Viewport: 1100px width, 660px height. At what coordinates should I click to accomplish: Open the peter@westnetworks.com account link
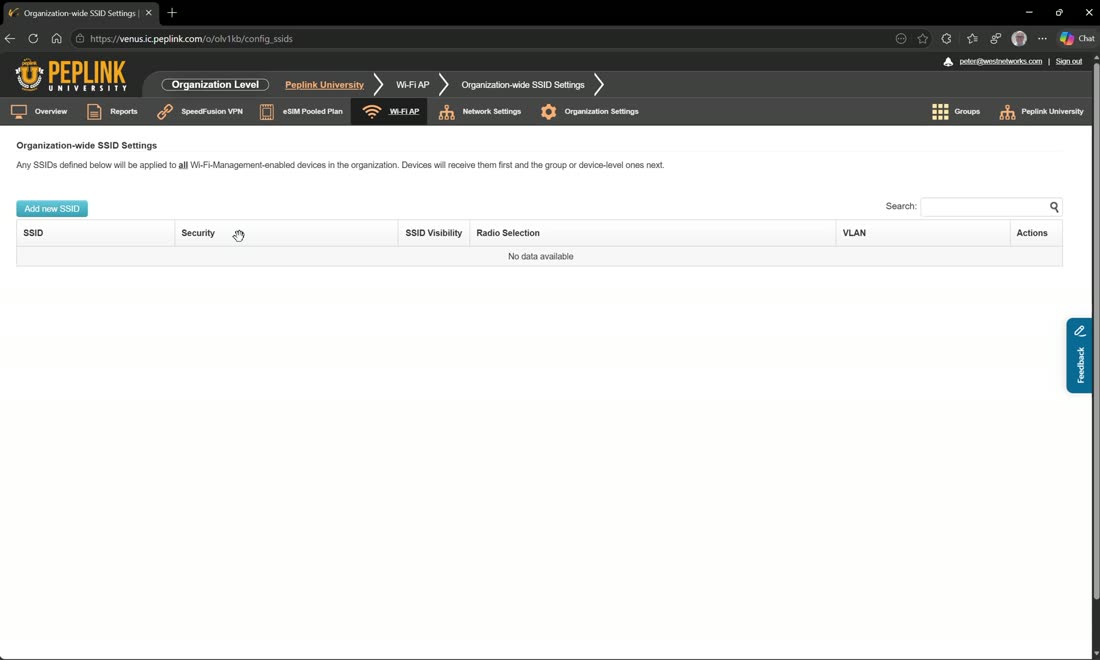[x=1000, y=62]
